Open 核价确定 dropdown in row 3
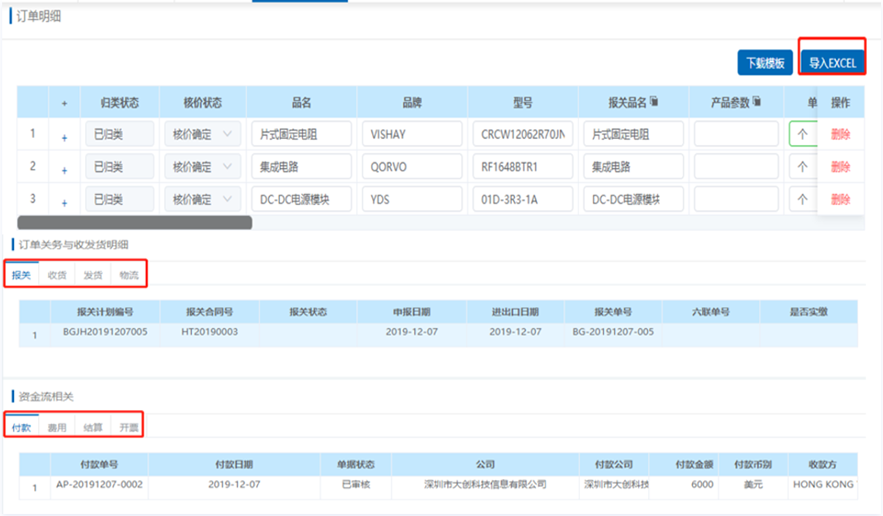This screenshot has height=516, width=883. point(227,200)
